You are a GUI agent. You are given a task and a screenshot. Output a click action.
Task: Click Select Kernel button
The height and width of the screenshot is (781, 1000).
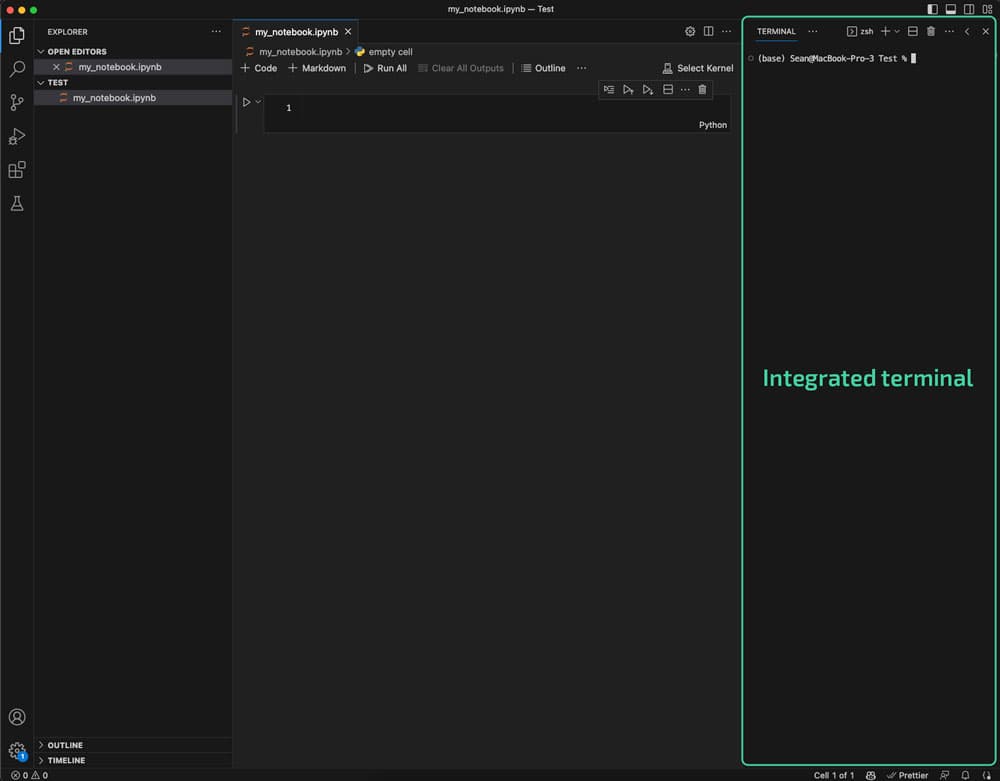(698, 68)
